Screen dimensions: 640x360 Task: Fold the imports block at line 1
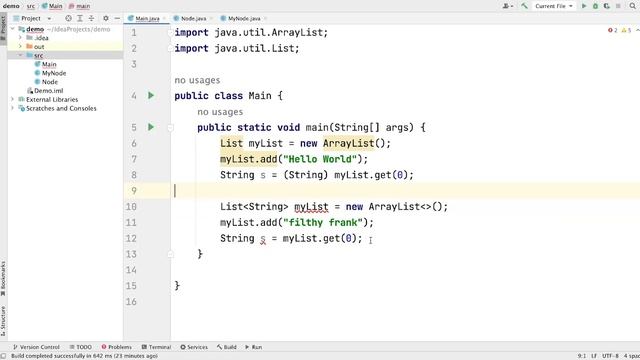[171, 33]
